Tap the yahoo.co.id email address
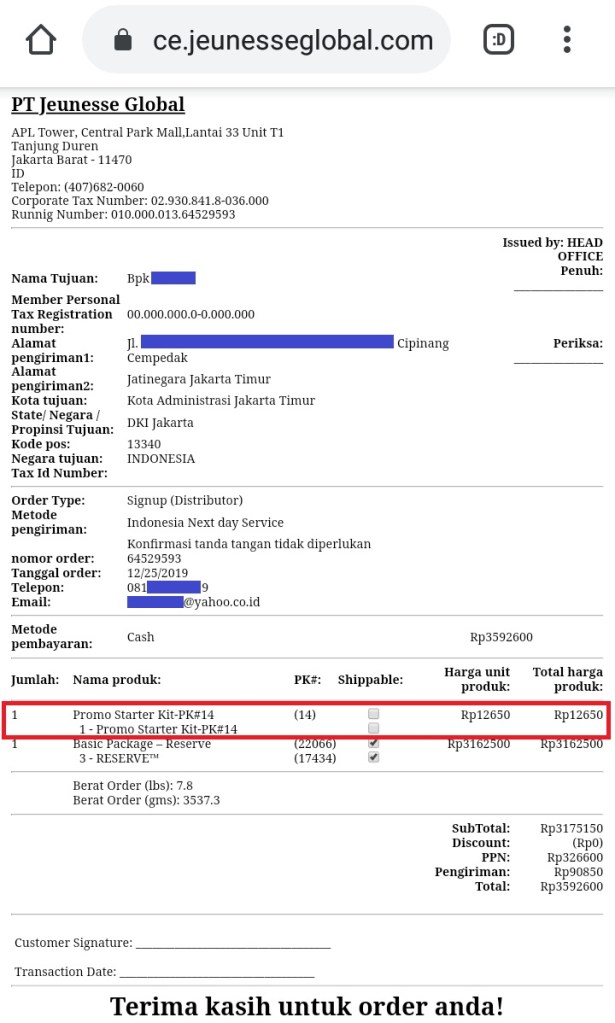This screenshot has width=615, height=1023. tap(194, 602)
